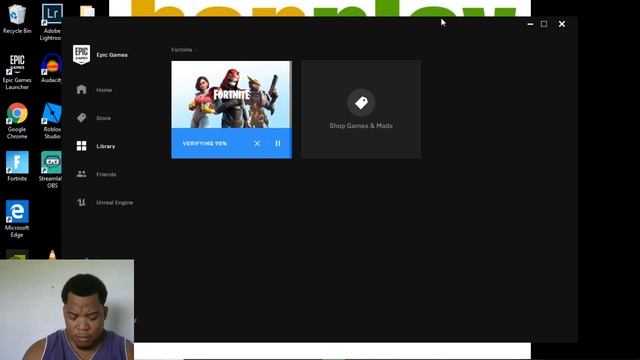The height and width of the screenshot is (360, 640).
Task: Select the Recycle Bin desktop icon
Action: (x=17, y=19)
